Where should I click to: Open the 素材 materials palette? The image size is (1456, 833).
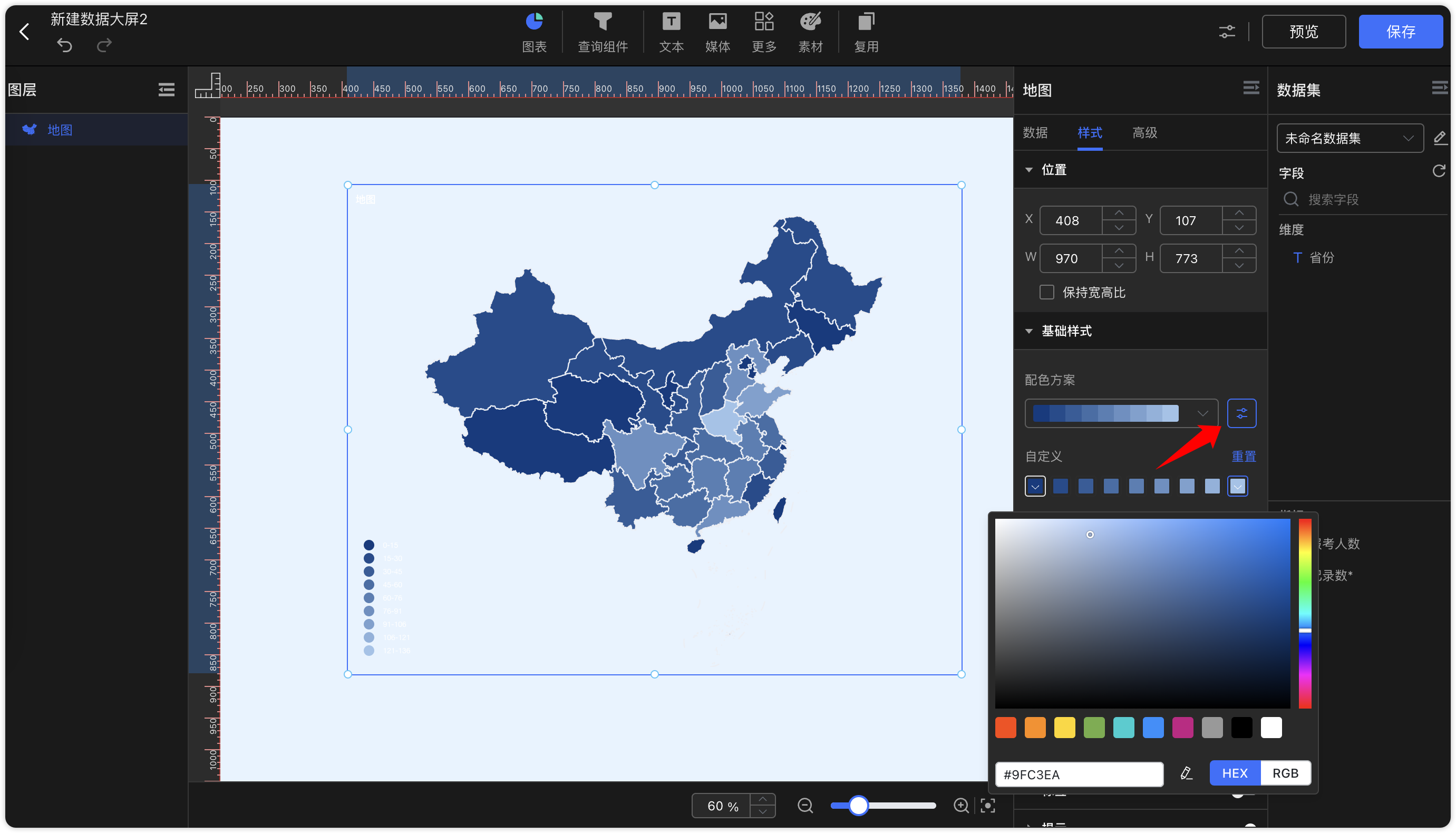(x=810, y=33)
